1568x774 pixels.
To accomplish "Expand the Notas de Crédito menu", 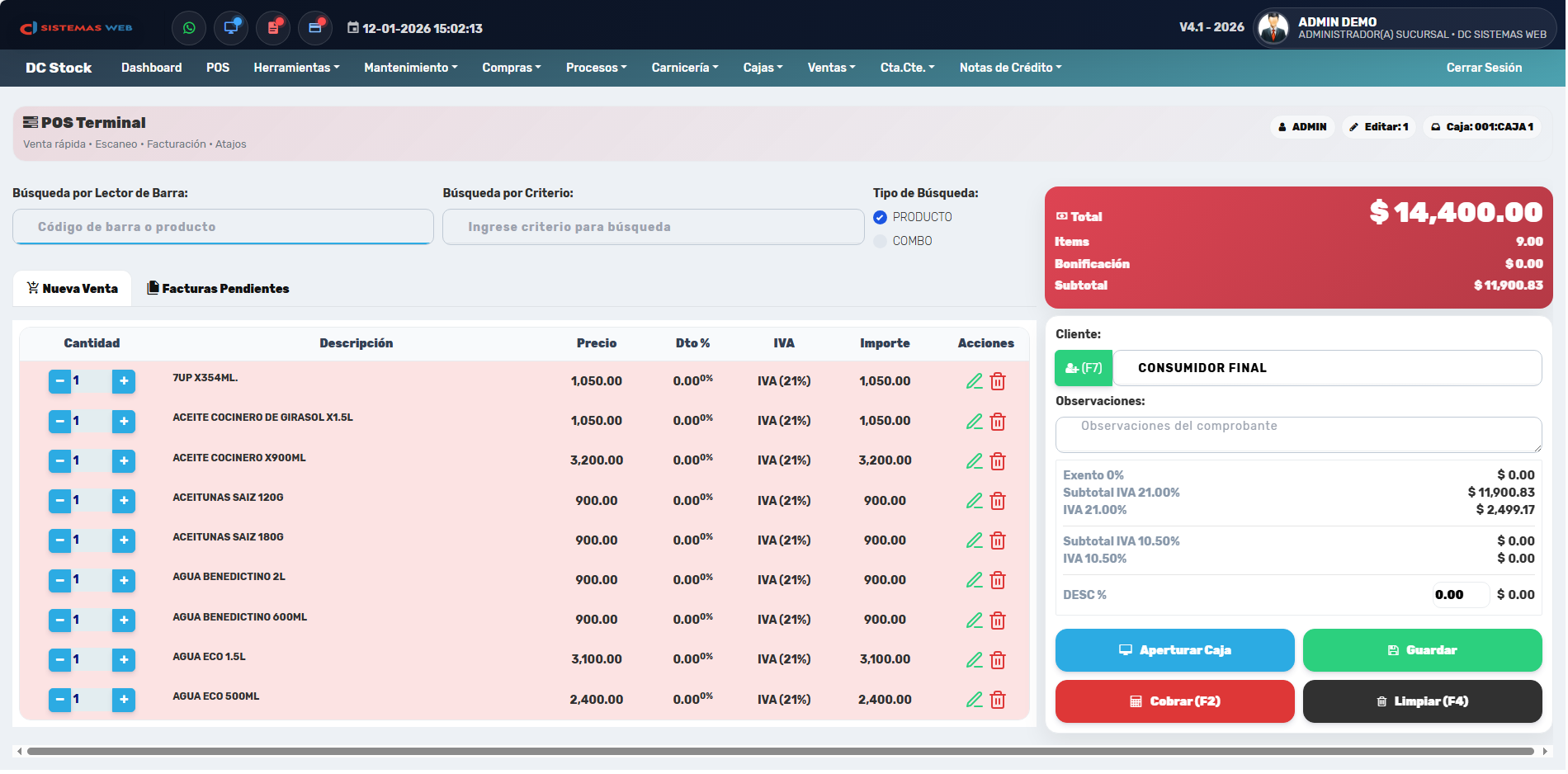I will coord(1010,68).
